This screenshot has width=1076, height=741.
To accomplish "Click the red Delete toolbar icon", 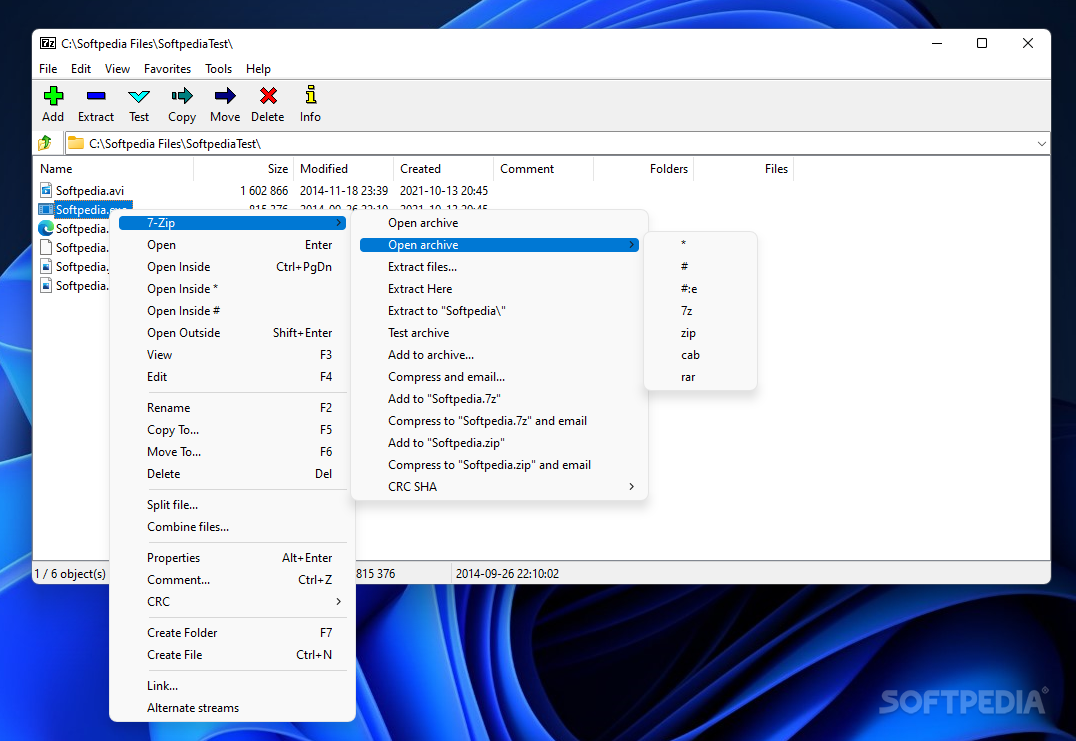I will point(268,95).
